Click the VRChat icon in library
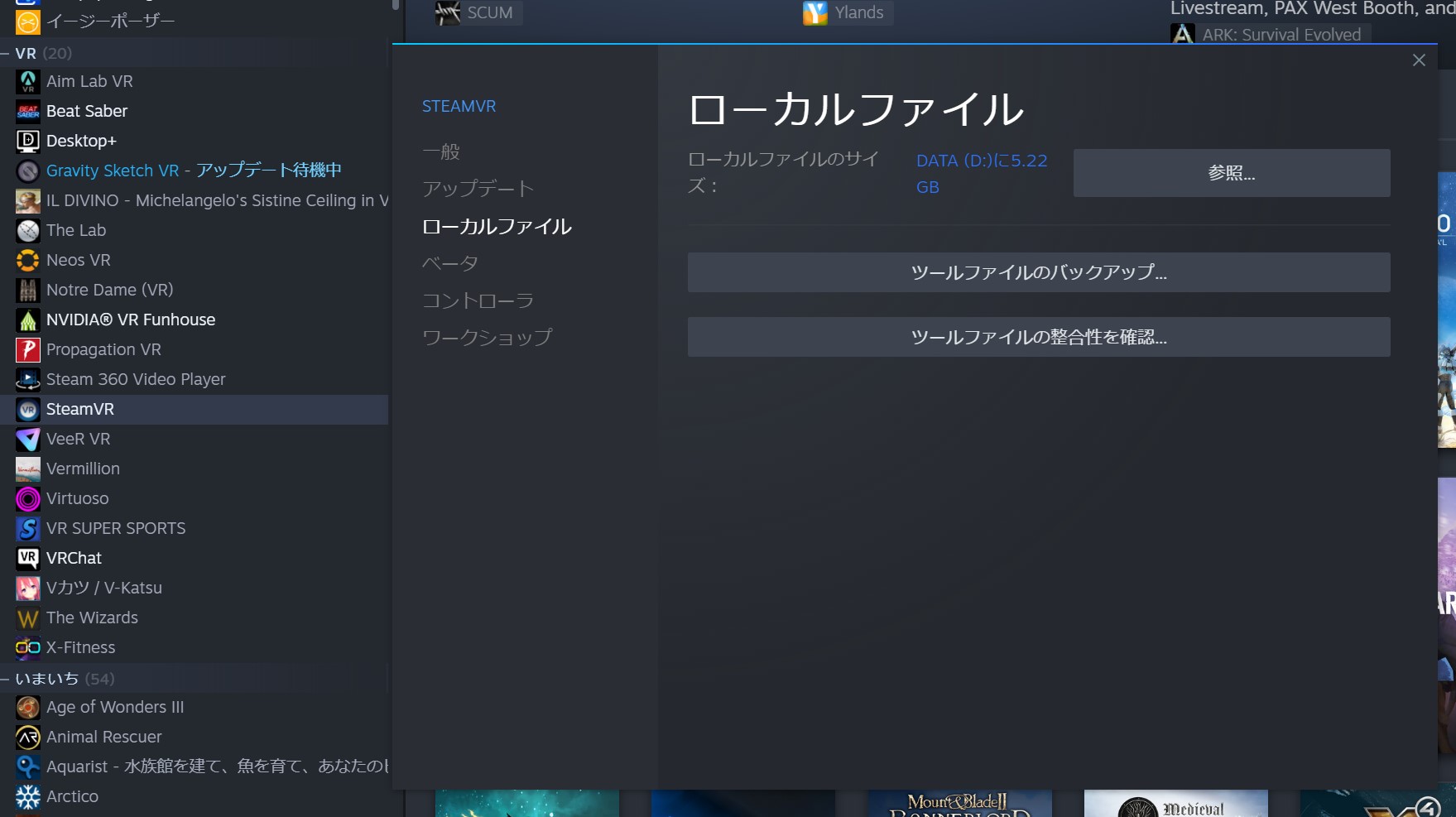The image size is (1456, 817). point(27,558)
